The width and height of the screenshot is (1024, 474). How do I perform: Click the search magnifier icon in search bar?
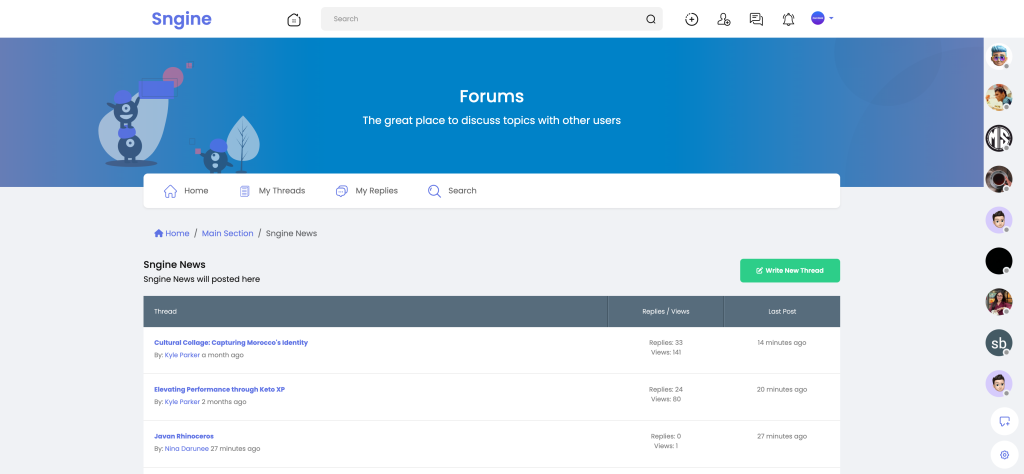click(650, 19)
